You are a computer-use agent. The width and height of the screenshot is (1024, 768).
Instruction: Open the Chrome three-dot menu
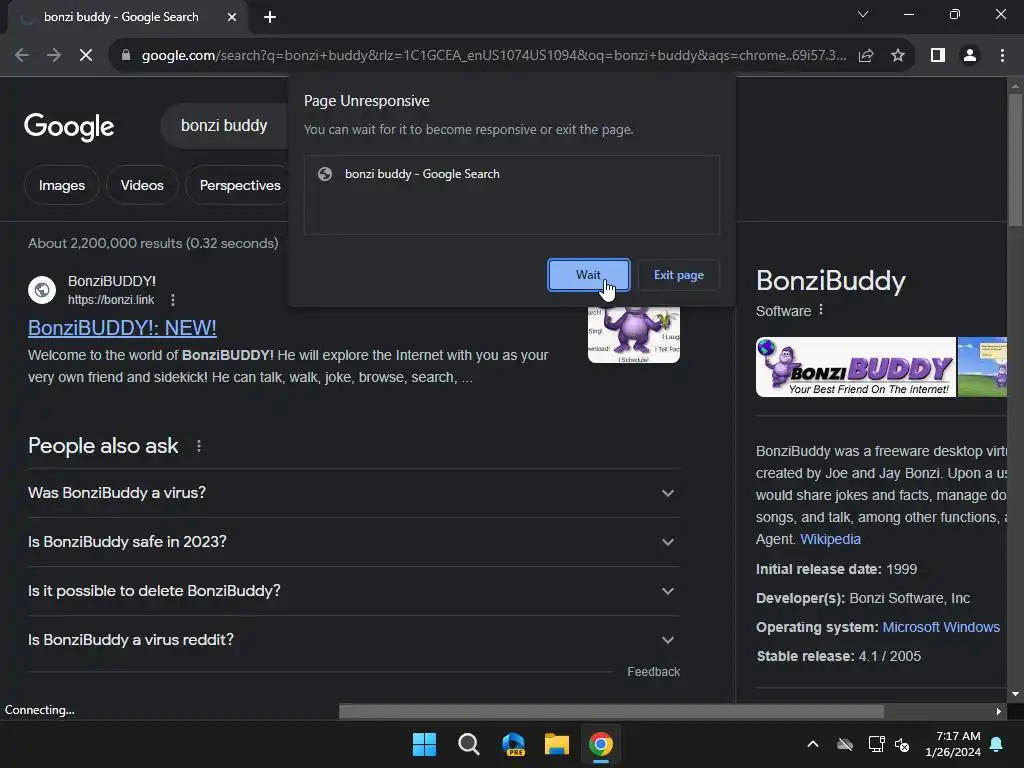[1002, 56]
